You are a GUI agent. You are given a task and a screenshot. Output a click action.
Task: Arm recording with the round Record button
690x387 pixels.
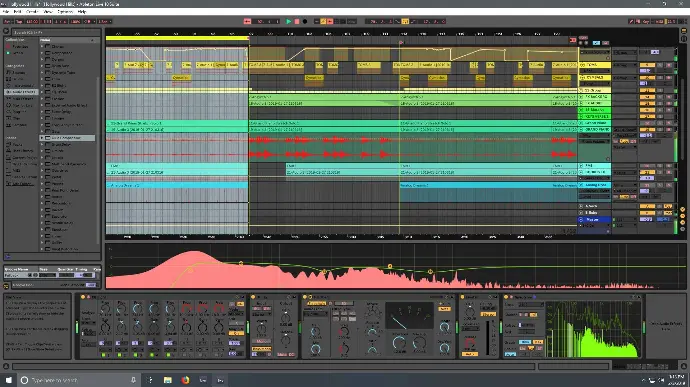pos(305,21)
